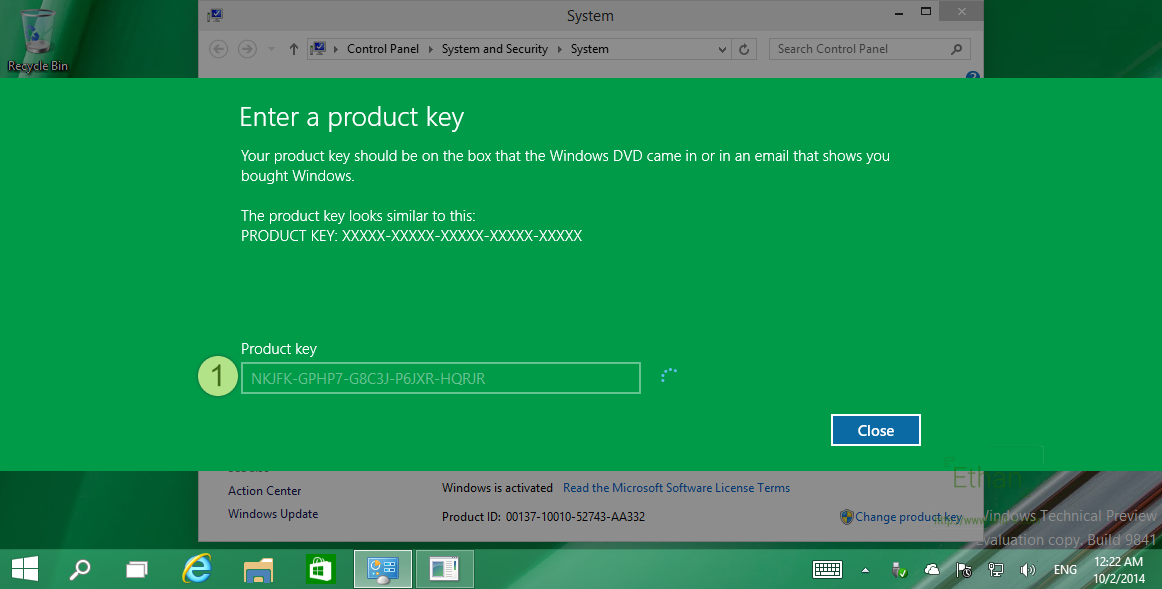The width and height of the screenshot is (1162, 589).
Task: Click the back navigation arrow
Action: pos(218,48)
